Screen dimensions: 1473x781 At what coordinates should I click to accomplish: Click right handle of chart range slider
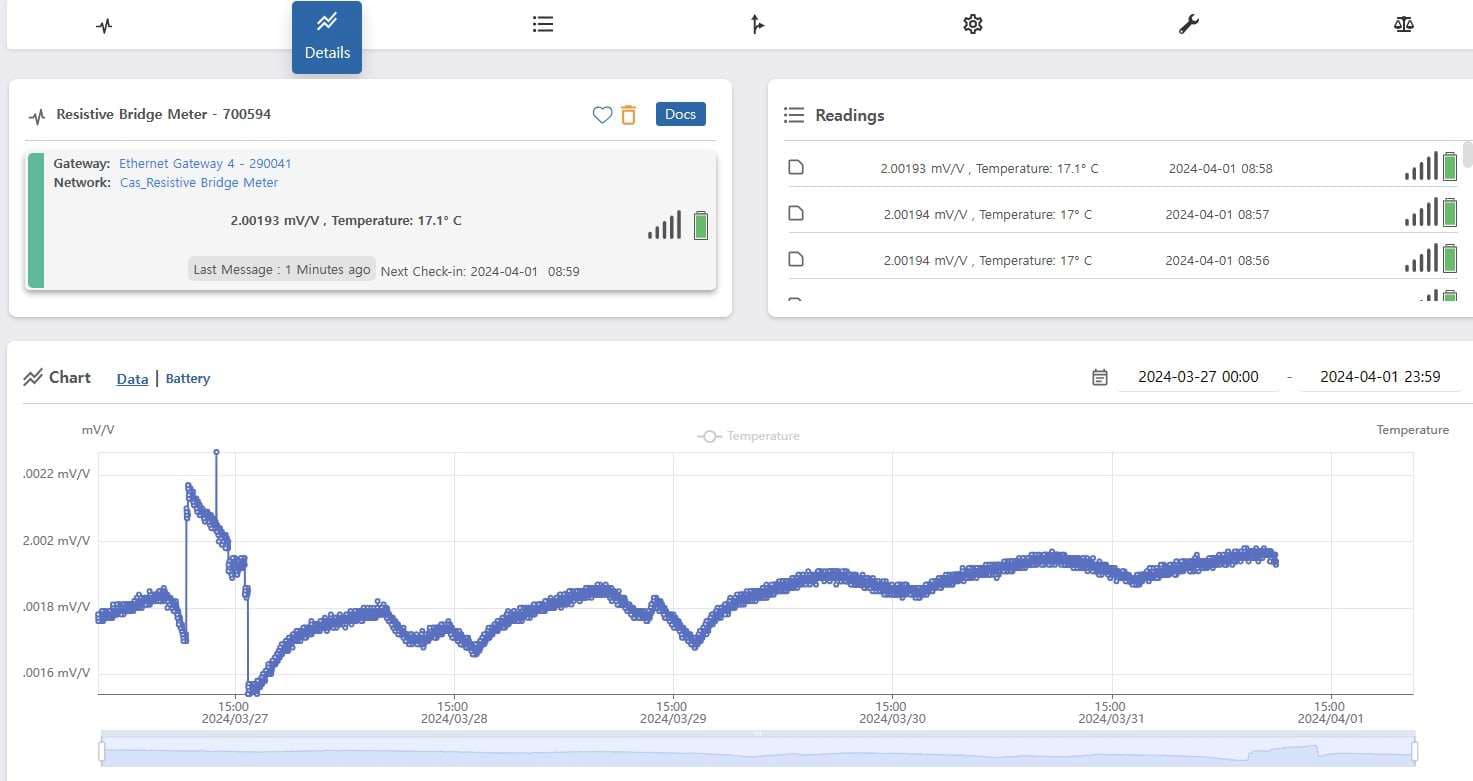pos(1414,751)
